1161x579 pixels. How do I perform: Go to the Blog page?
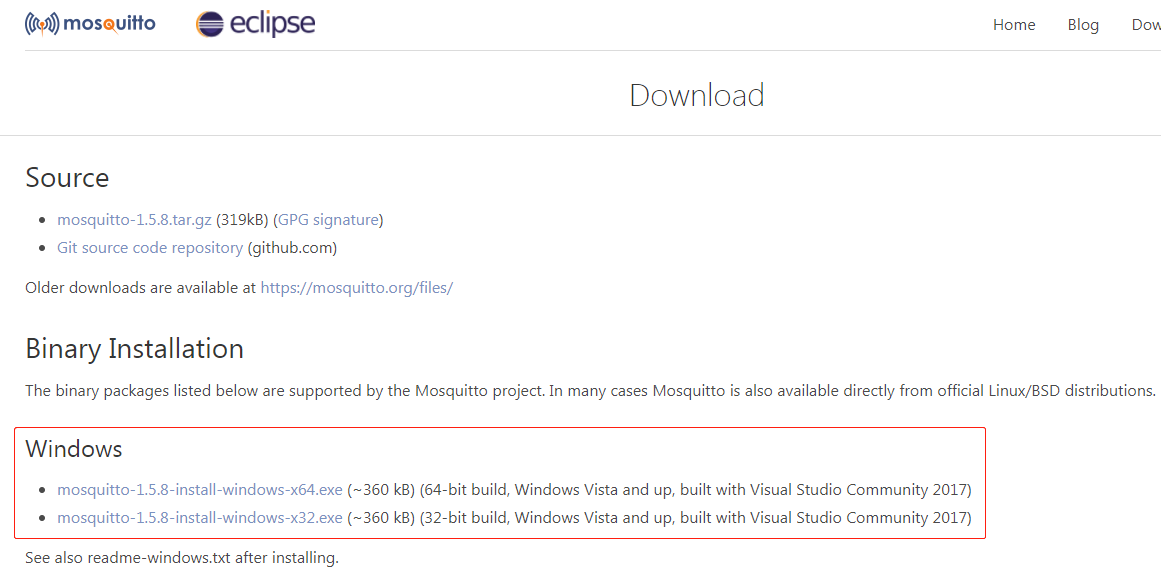point(1083,25)
